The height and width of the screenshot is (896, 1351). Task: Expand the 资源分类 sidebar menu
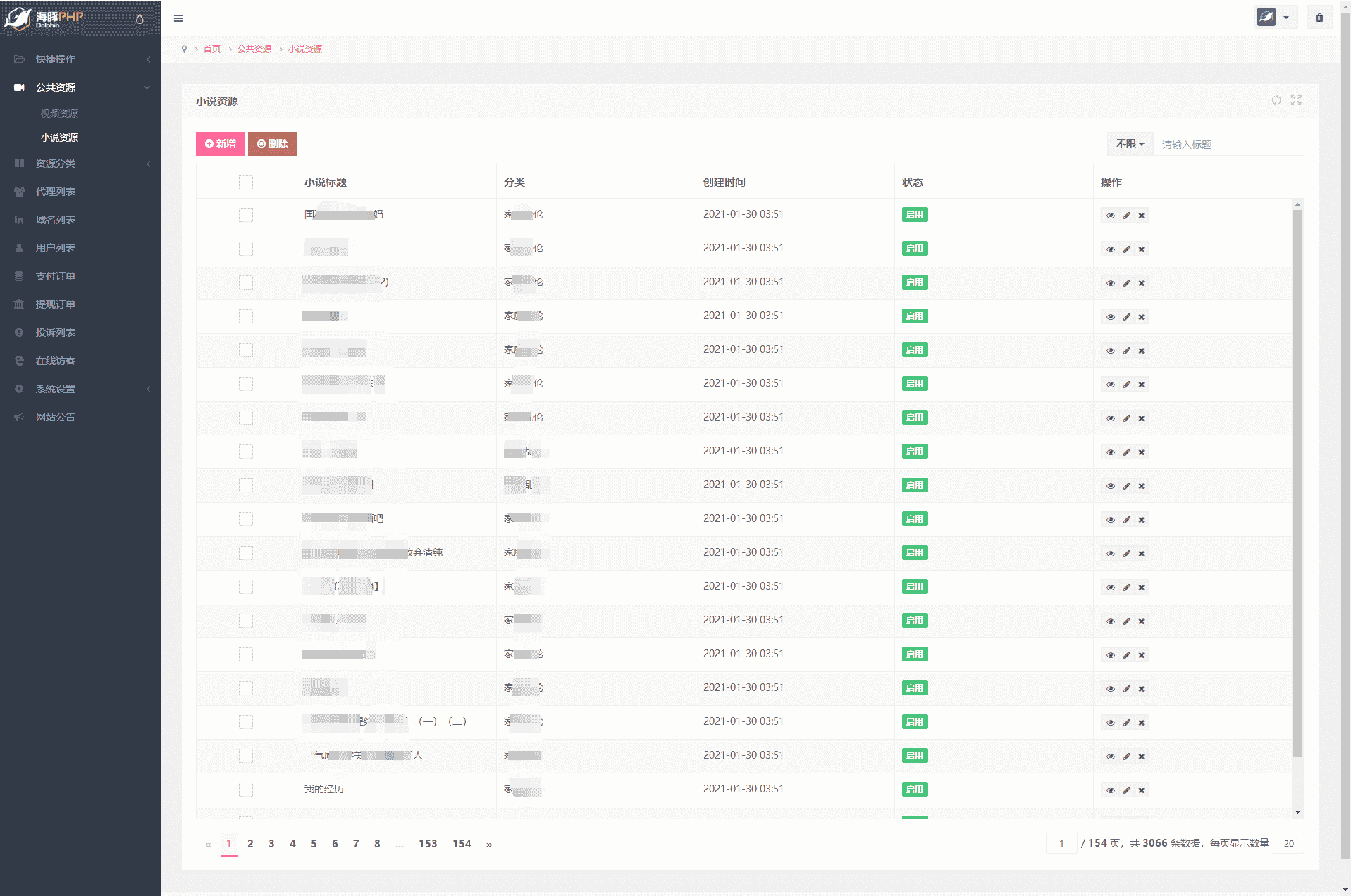tap(81, 163)
